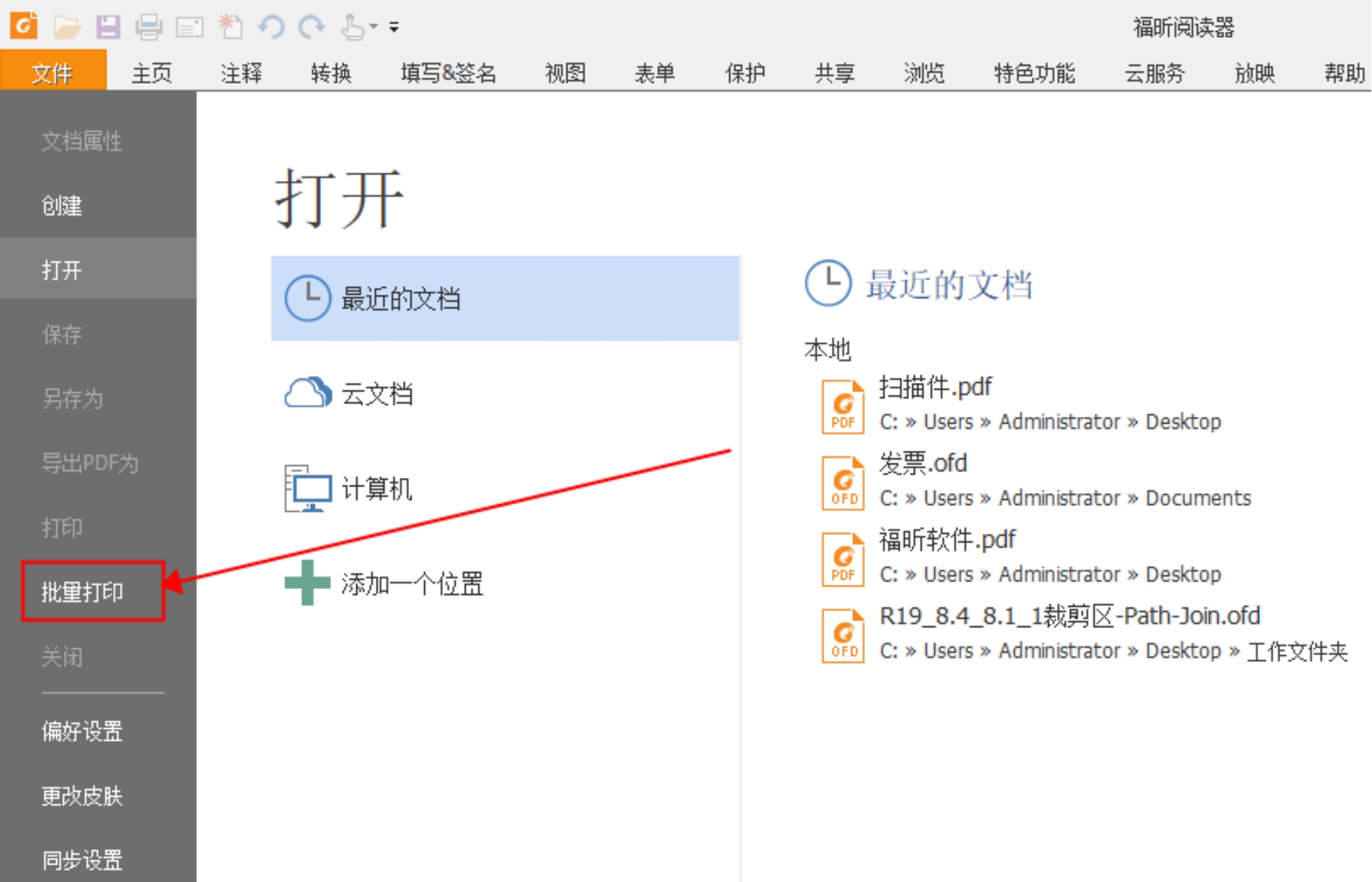Click the computer monitor icon for 计算机
The image size is (1372, 882).
(307, 488)
